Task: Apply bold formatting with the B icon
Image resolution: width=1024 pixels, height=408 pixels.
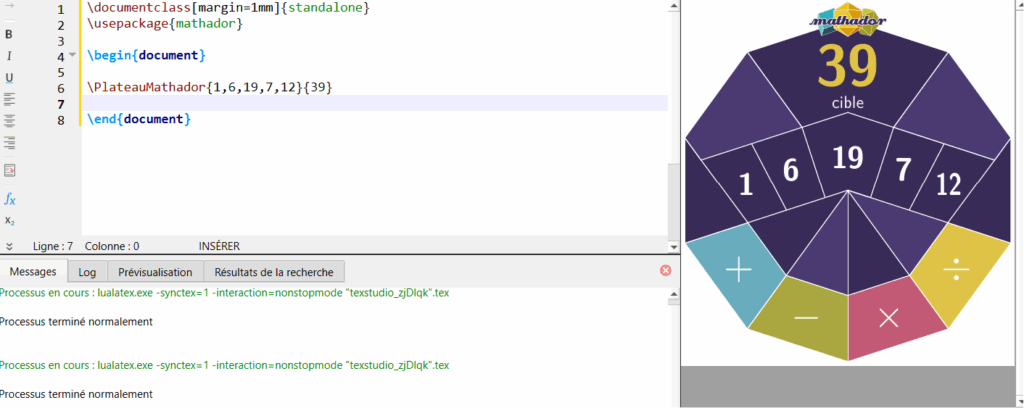Action: click(x=9, y=35)
